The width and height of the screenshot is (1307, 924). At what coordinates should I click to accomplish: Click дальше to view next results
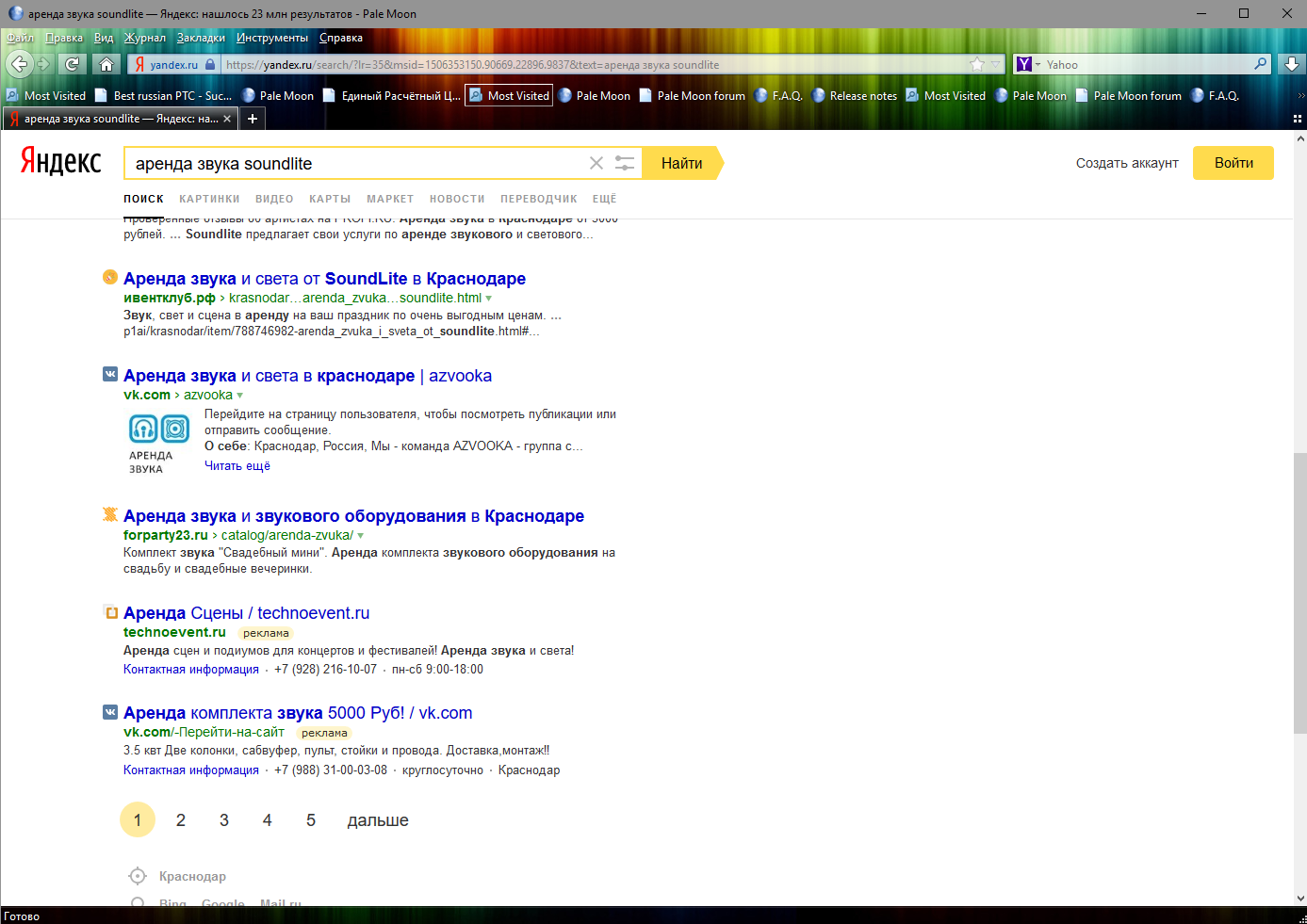378,820
